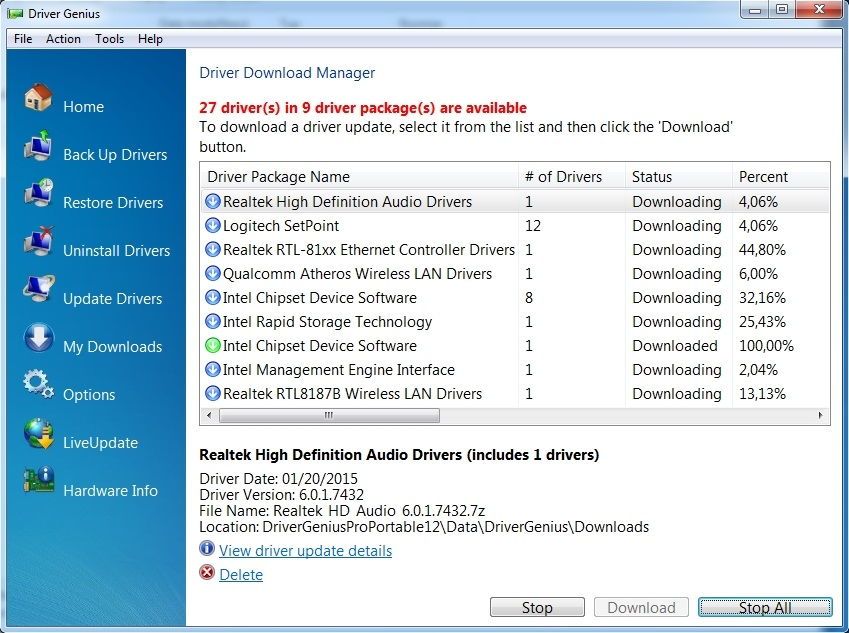Click download icon beside Realtek RTL-81xx Ethernet
The image size is (849, 633).
[213, 250]
